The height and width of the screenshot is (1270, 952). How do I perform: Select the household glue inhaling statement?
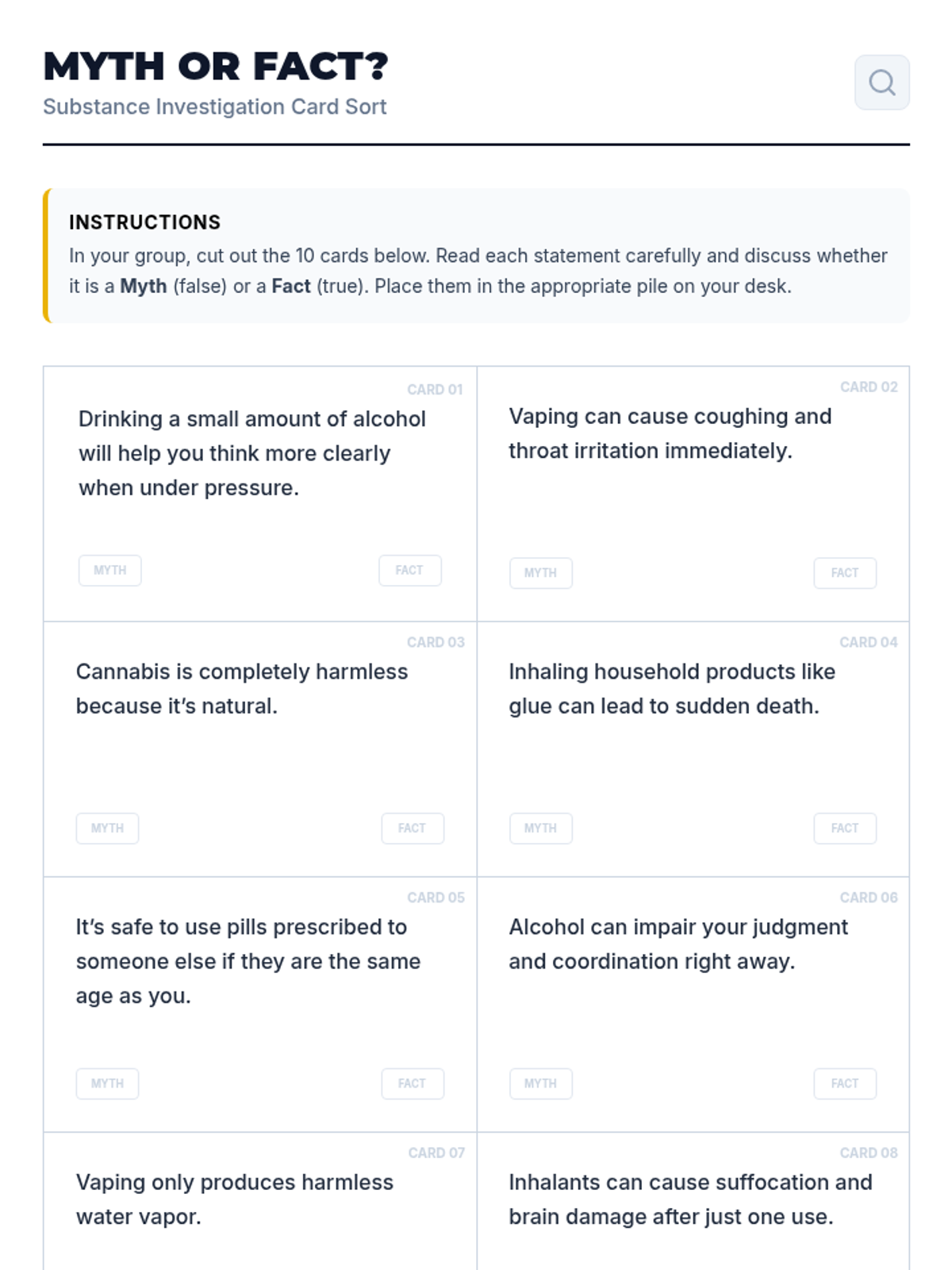coord(671,689)
